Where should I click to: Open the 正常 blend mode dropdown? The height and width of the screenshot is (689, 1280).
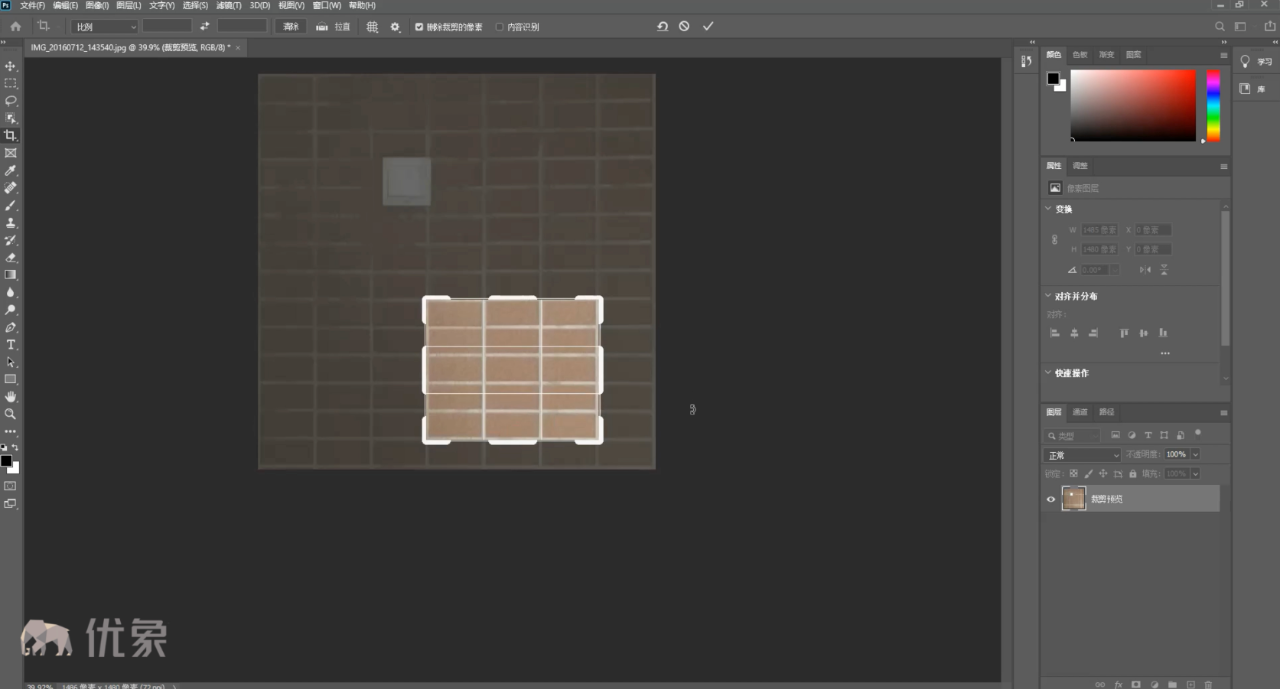[1083, 455]
